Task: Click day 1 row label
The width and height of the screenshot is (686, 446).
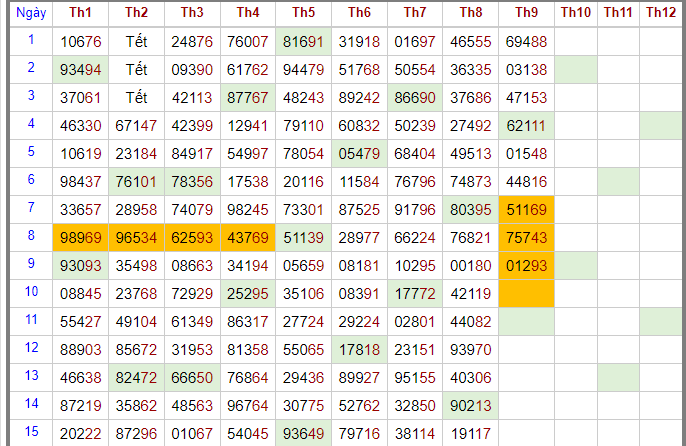Action: pos(30,41)
